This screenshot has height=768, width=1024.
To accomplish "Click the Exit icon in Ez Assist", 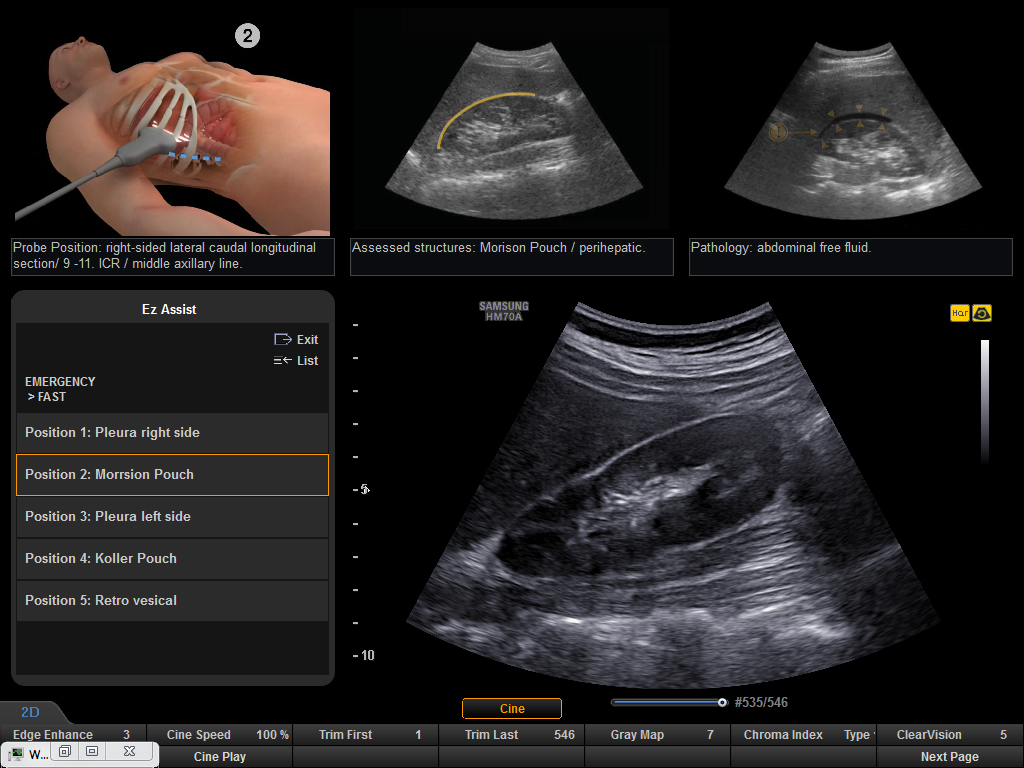I will (x=282, y=340).
